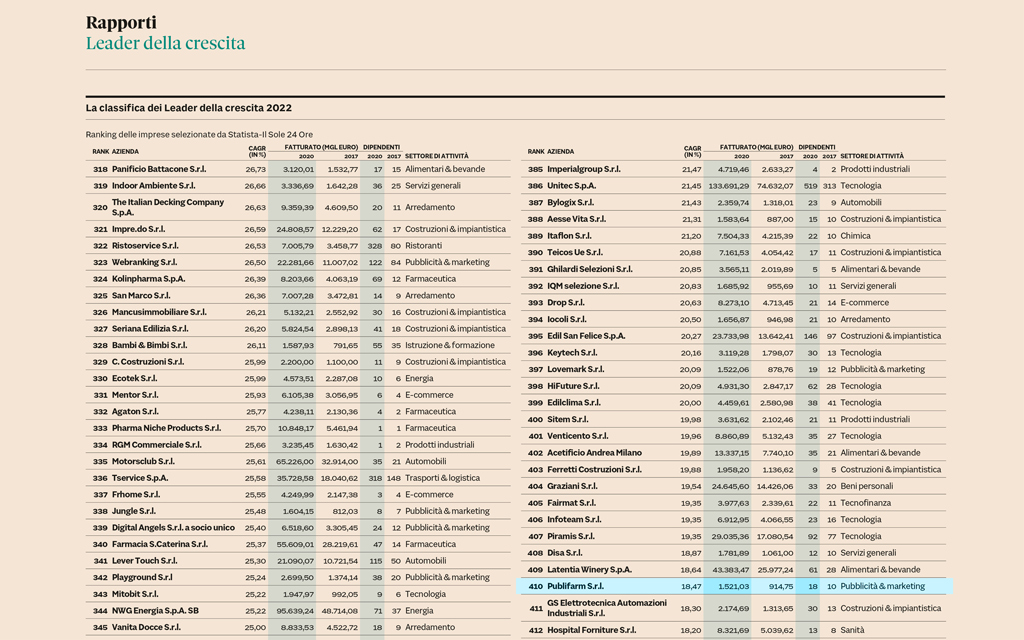Click Pharma Niche Products S.r.l.
The image size is (1024, 640).
[166, 428]
